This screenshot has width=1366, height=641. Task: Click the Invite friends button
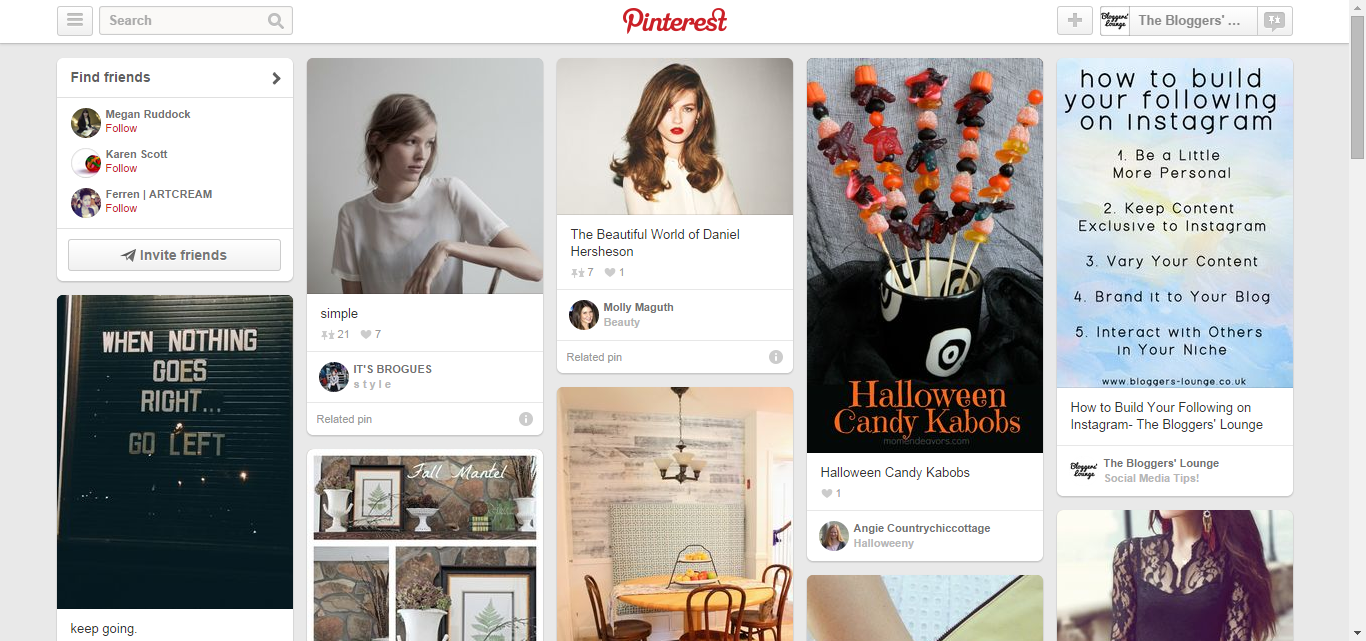tap(174, 255)
